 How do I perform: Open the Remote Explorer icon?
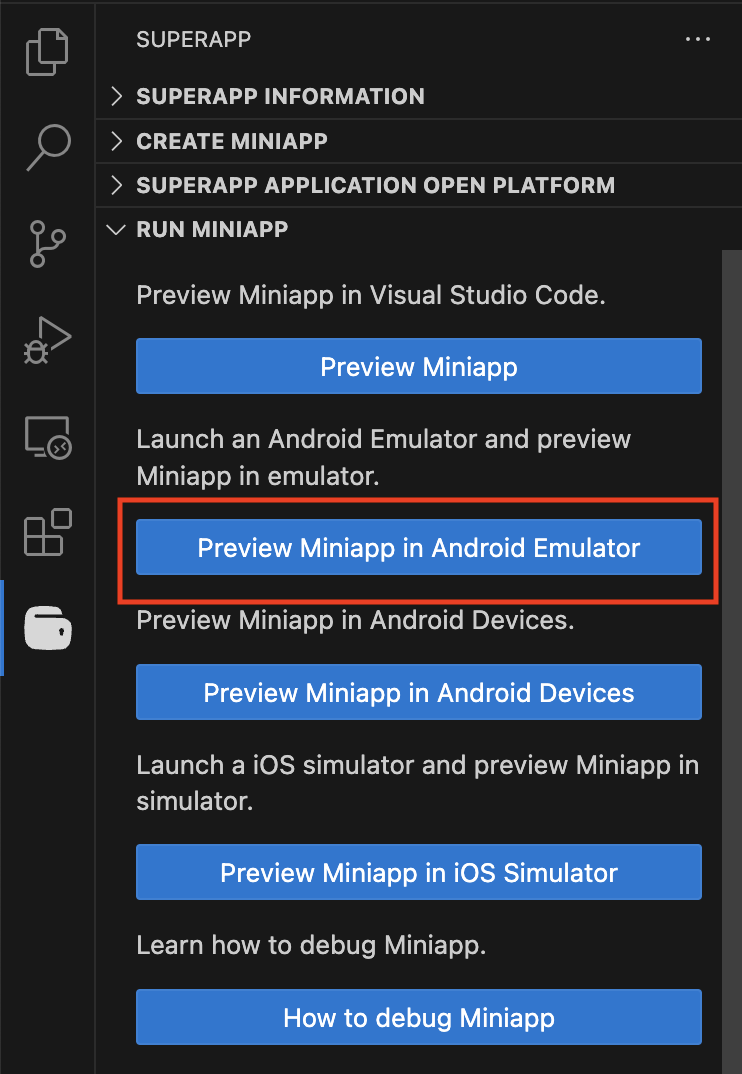tap(48, 436)
